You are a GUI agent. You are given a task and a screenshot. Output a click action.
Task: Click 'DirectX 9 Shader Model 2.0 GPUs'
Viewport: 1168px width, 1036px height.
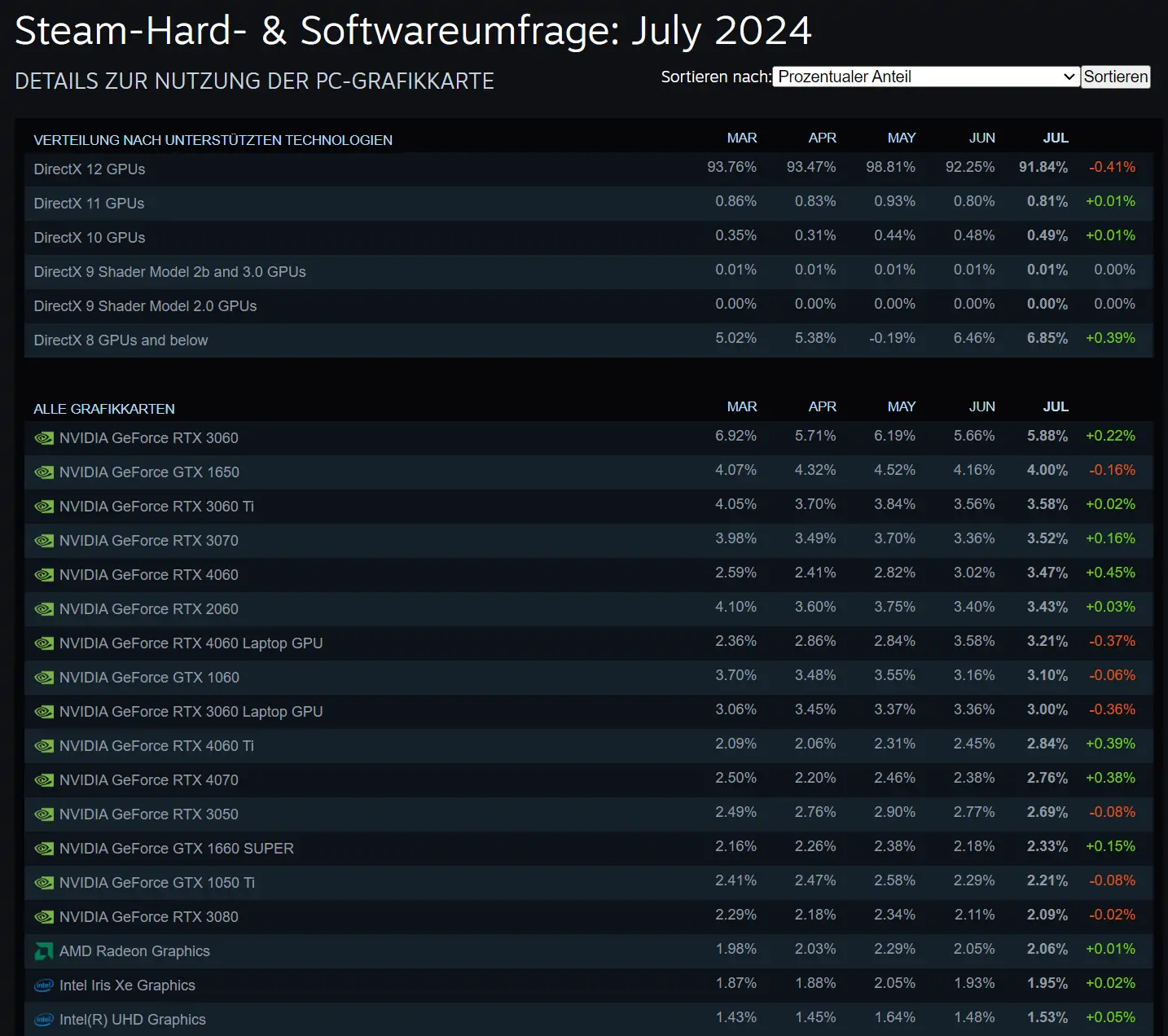[145, 306]
